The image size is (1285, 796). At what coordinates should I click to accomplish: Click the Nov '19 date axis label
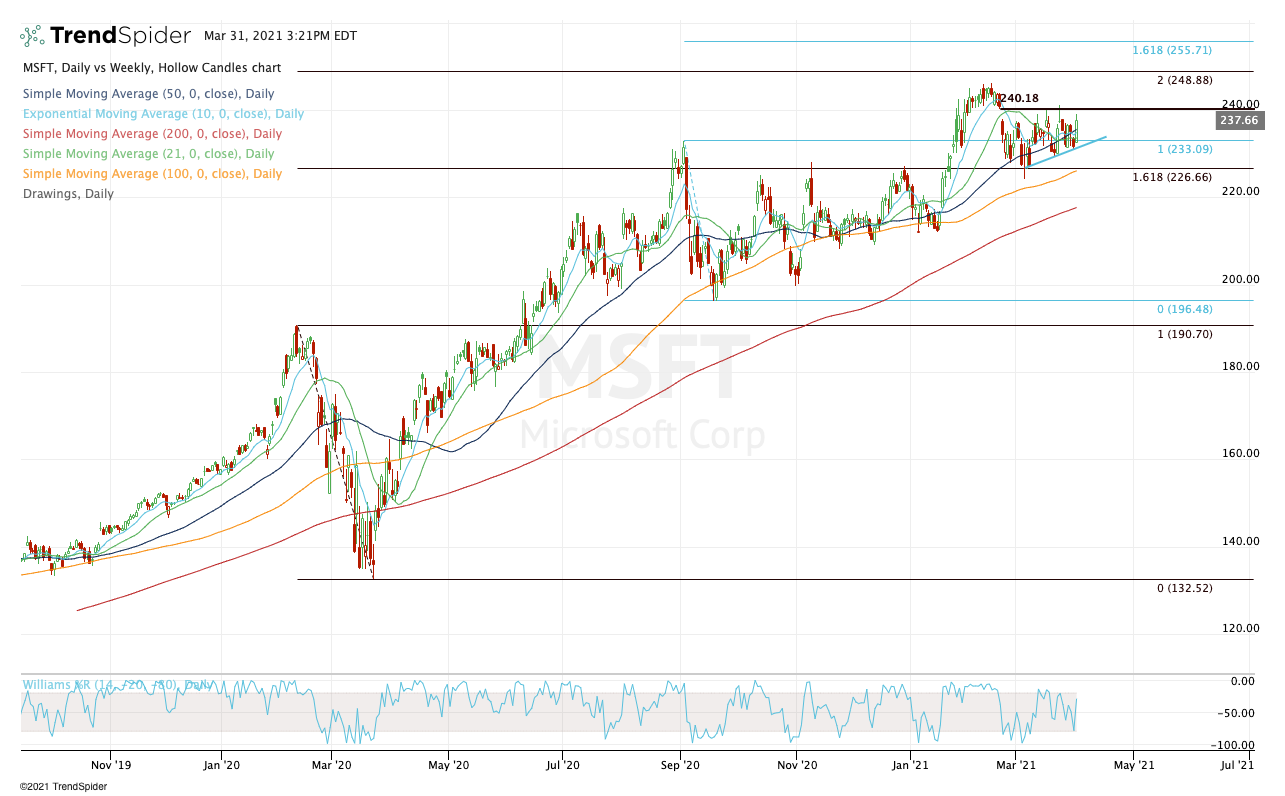[x=110, y=765]
